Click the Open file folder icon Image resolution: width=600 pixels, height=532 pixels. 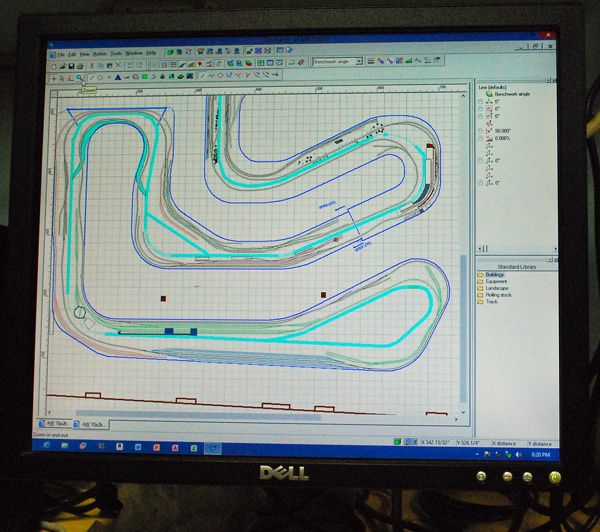coord(62,66)
